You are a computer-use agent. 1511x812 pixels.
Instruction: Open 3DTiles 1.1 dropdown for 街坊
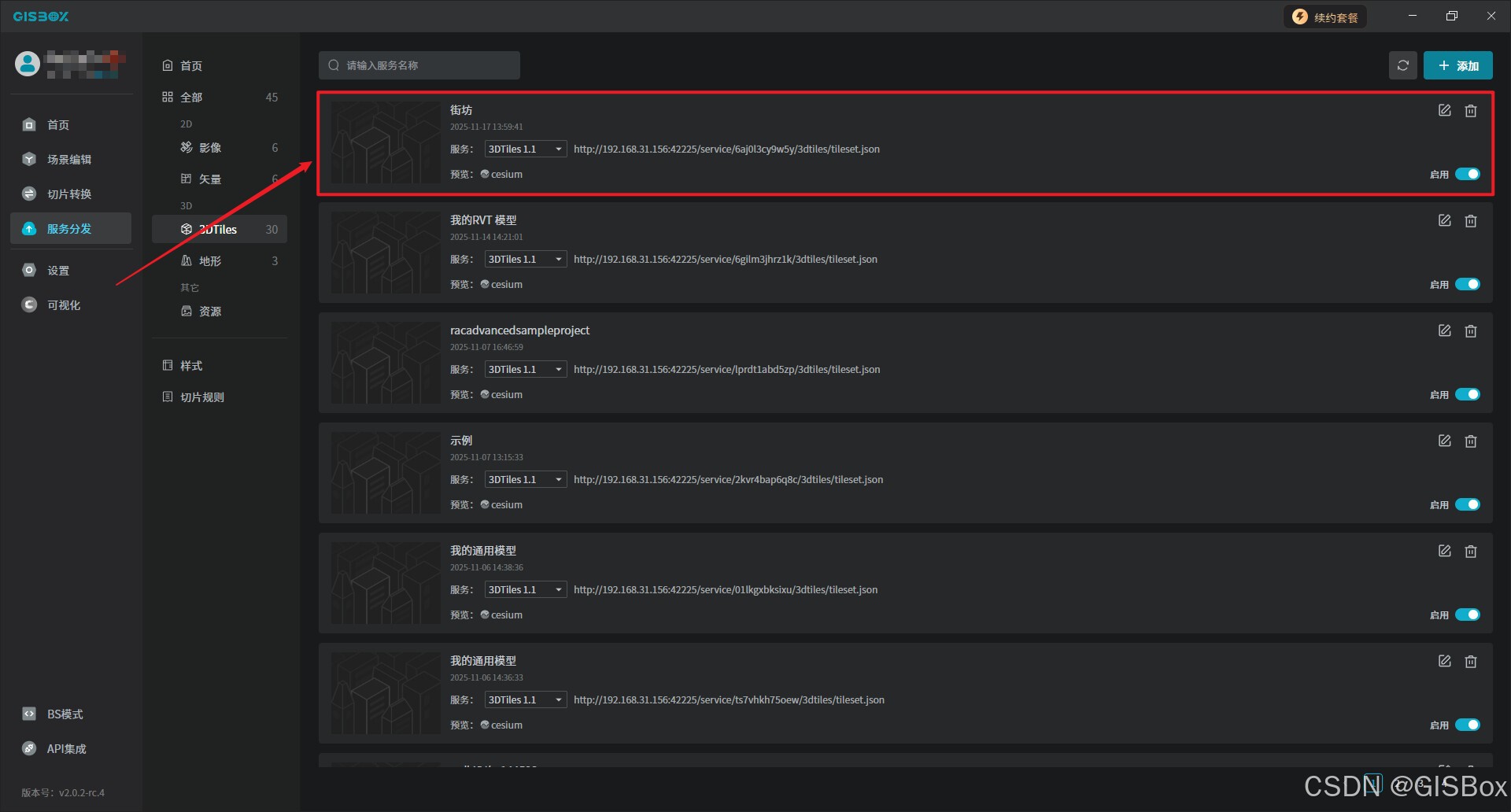pos(526,149)
